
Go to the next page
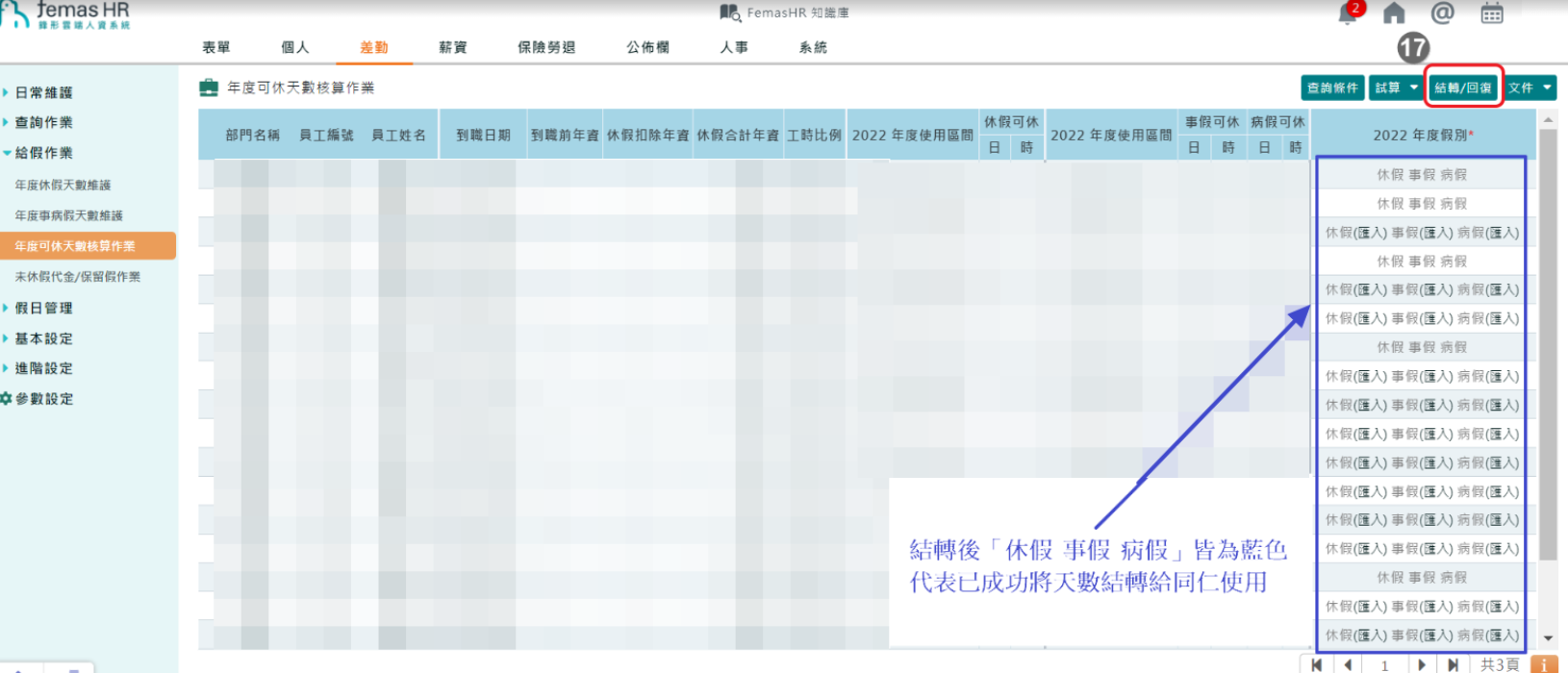(1422, 664)
